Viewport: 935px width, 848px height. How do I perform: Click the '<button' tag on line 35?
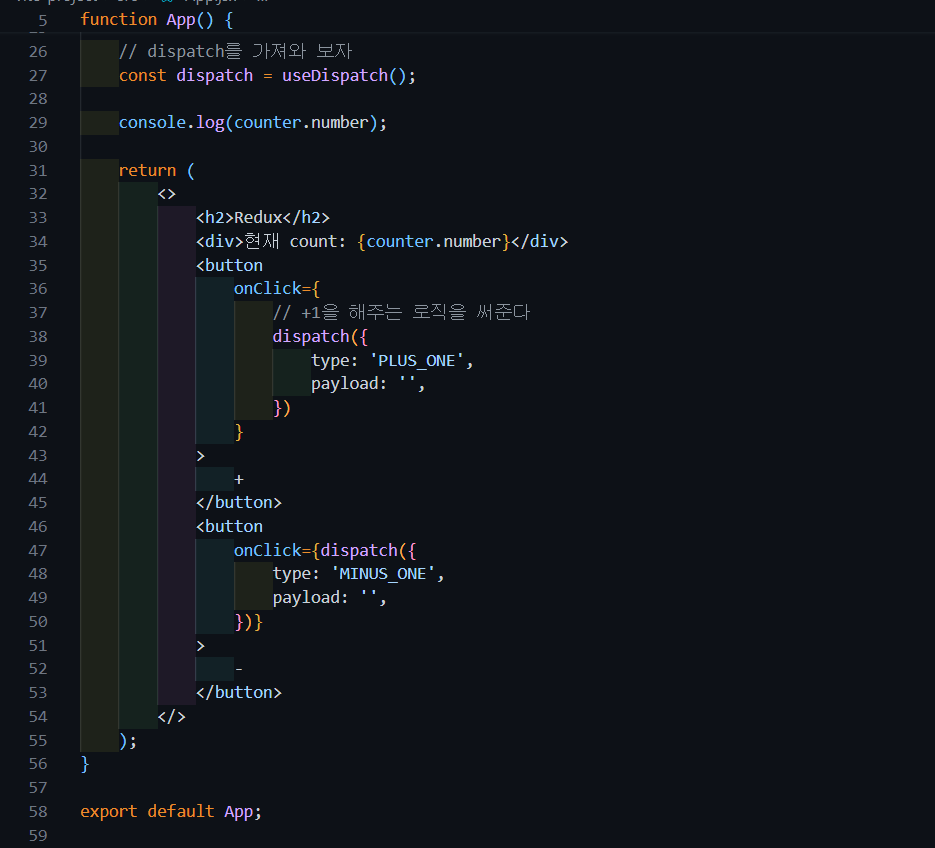[x=230, y=265]
